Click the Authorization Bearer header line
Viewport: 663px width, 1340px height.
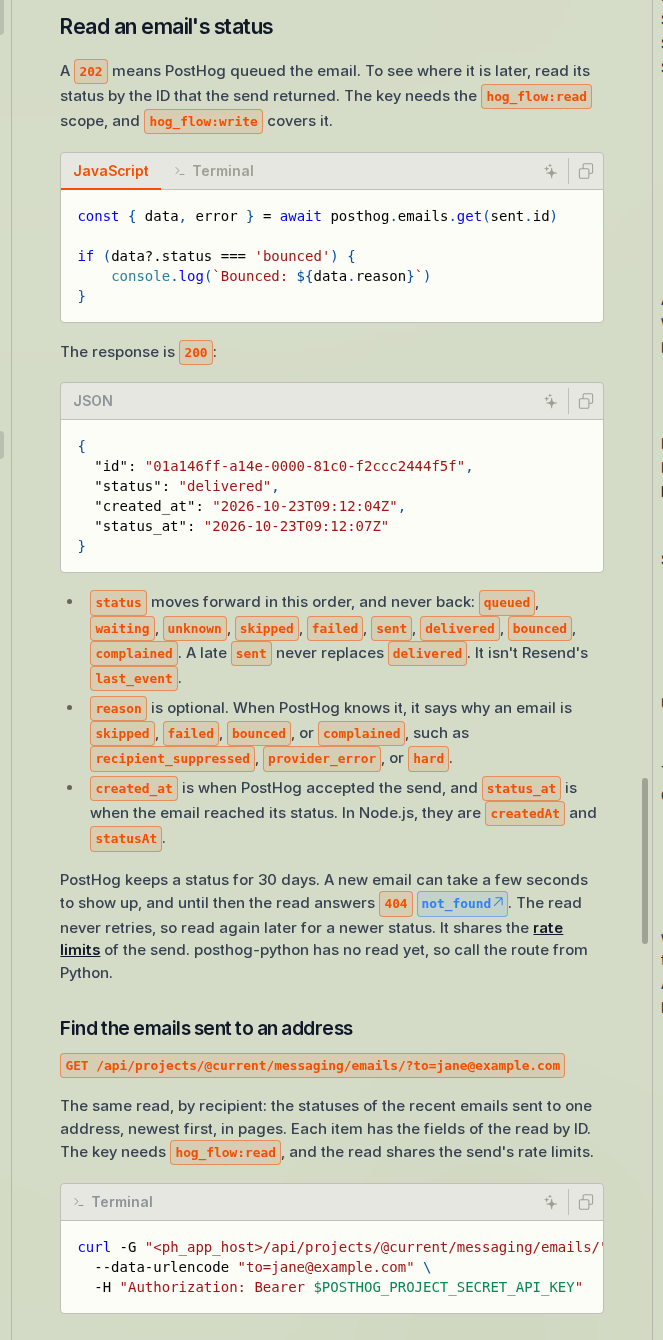pos(338,1287)
